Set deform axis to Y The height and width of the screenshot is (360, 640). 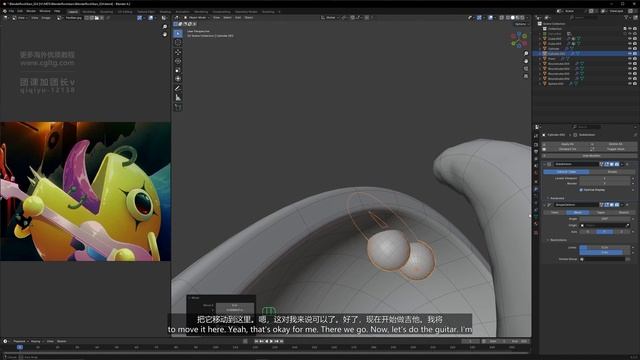point(604,232)
